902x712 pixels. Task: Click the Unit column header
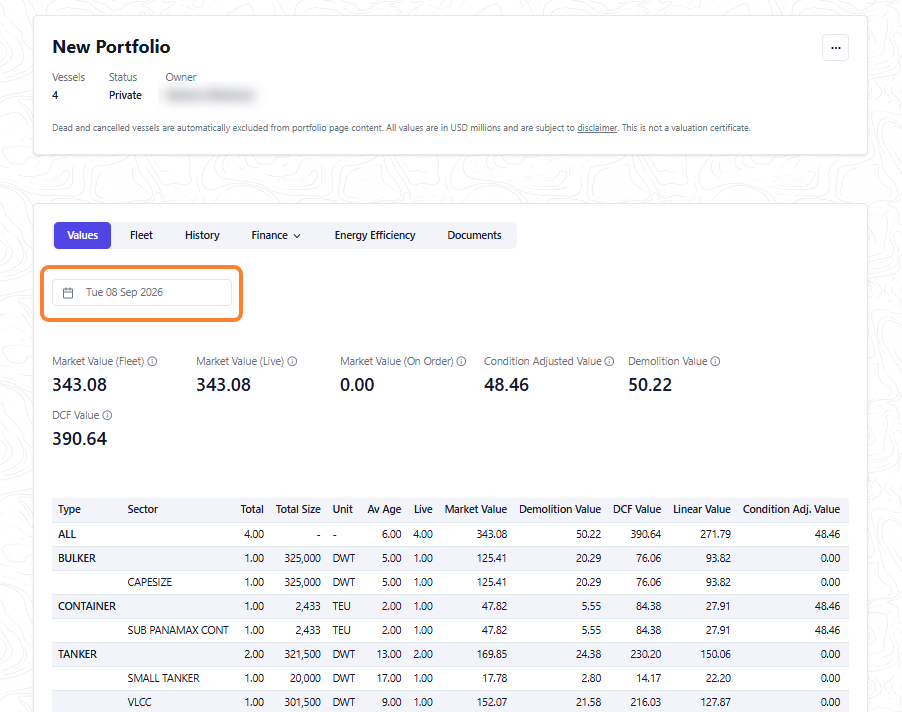click(x=342, y=510)
